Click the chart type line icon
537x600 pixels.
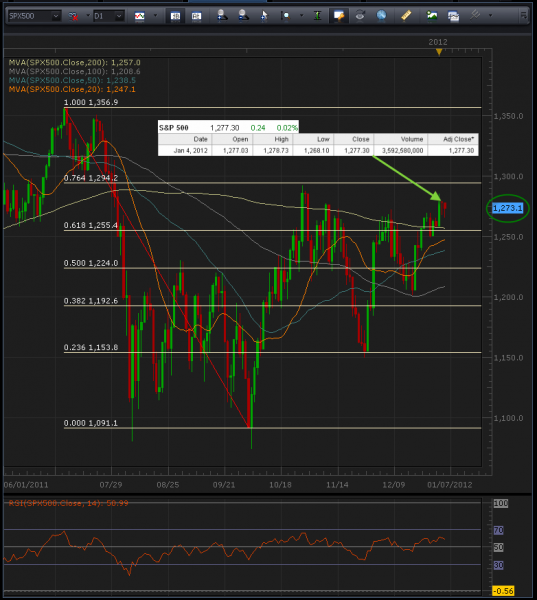[139, 16]
